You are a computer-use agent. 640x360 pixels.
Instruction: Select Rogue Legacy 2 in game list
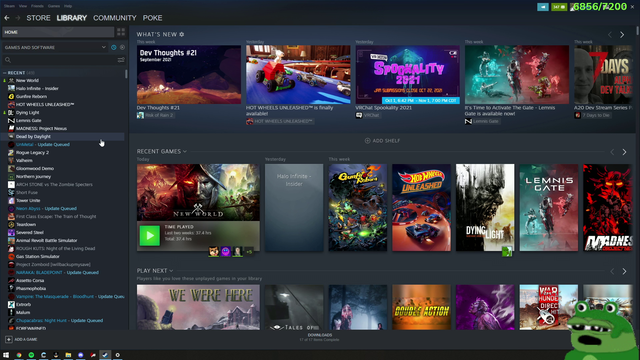pyautogui.click(x=63, y=152)
